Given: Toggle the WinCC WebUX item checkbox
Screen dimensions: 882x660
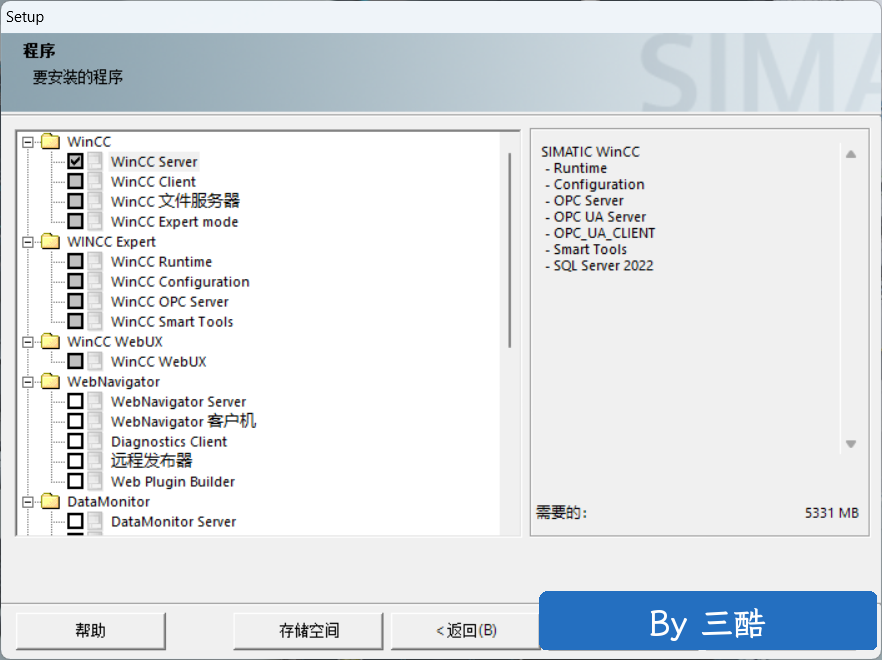Looking at the screenshot, I should tap(75, 361).
